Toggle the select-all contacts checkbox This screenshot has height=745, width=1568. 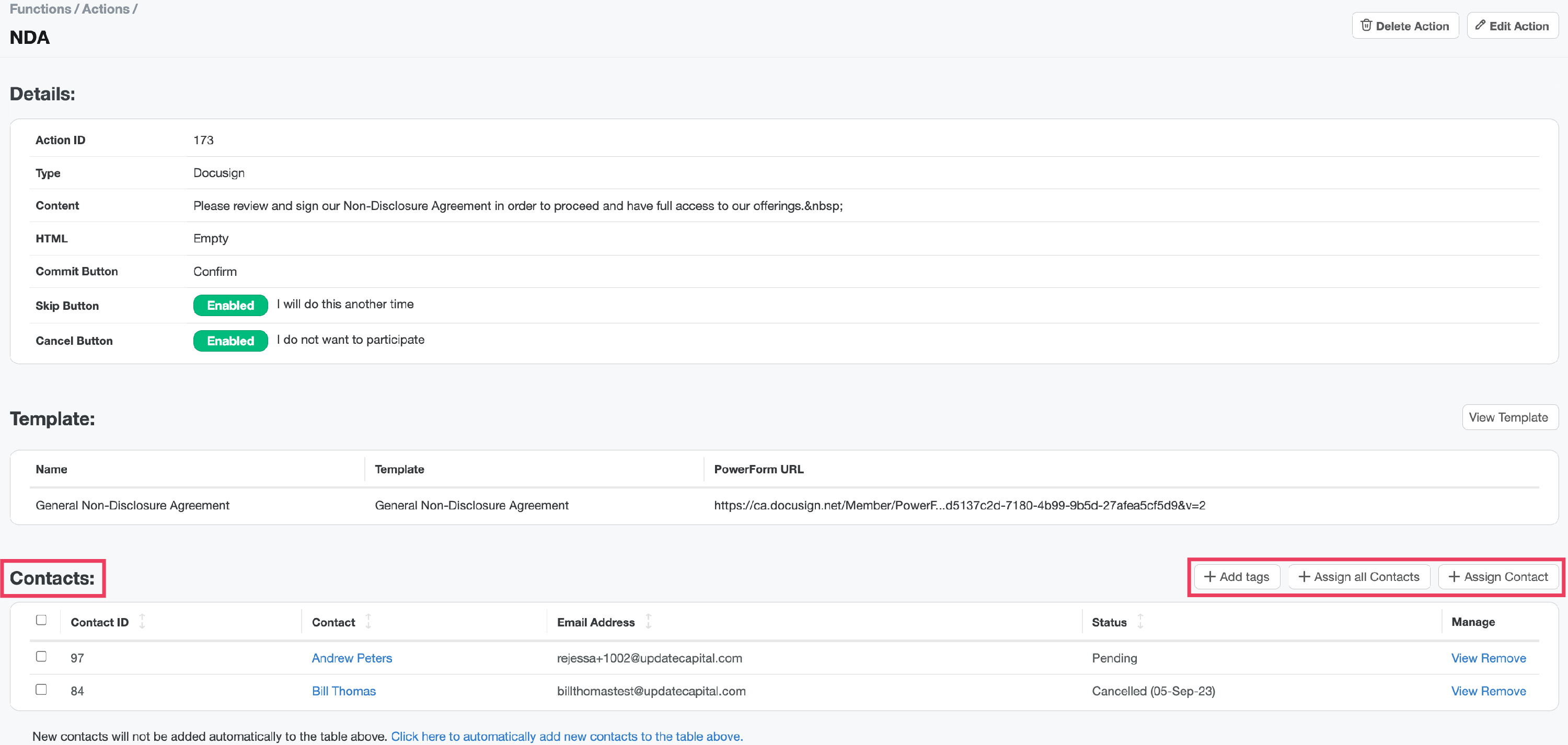pos(41,620)
